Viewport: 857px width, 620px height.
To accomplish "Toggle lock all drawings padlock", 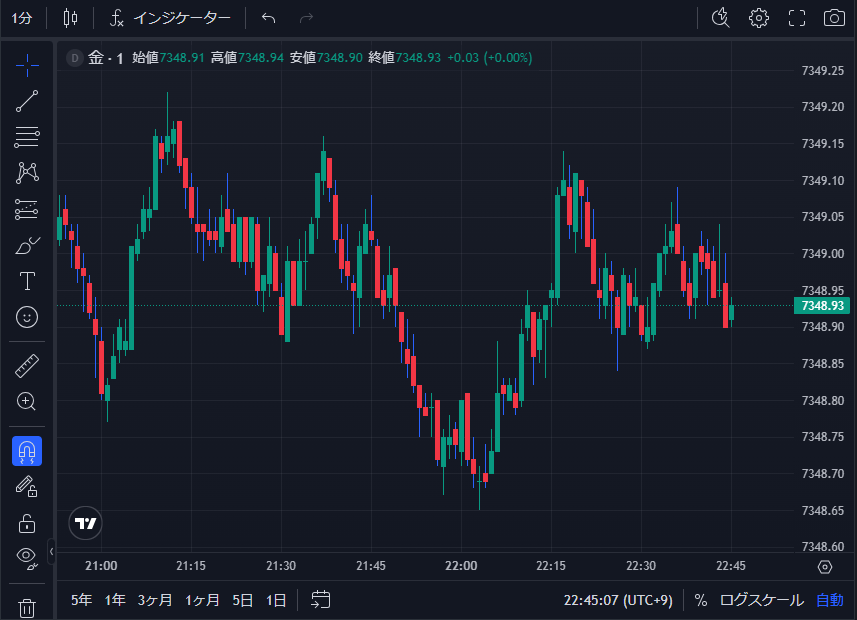I will [x=27, y=523].
